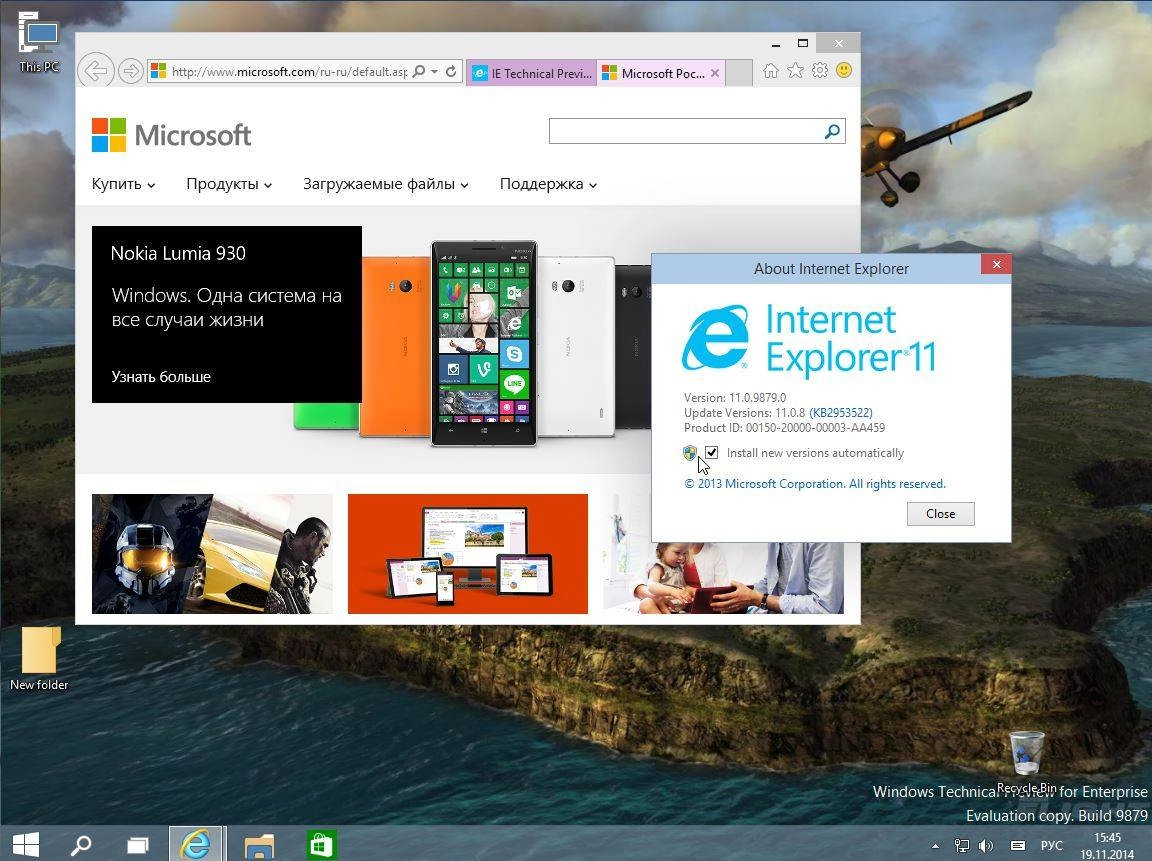This screenshot has height=861, width=1152.
Task: Open the IE Home page icon
Action: pyautogui.click(x=770, y=71)
